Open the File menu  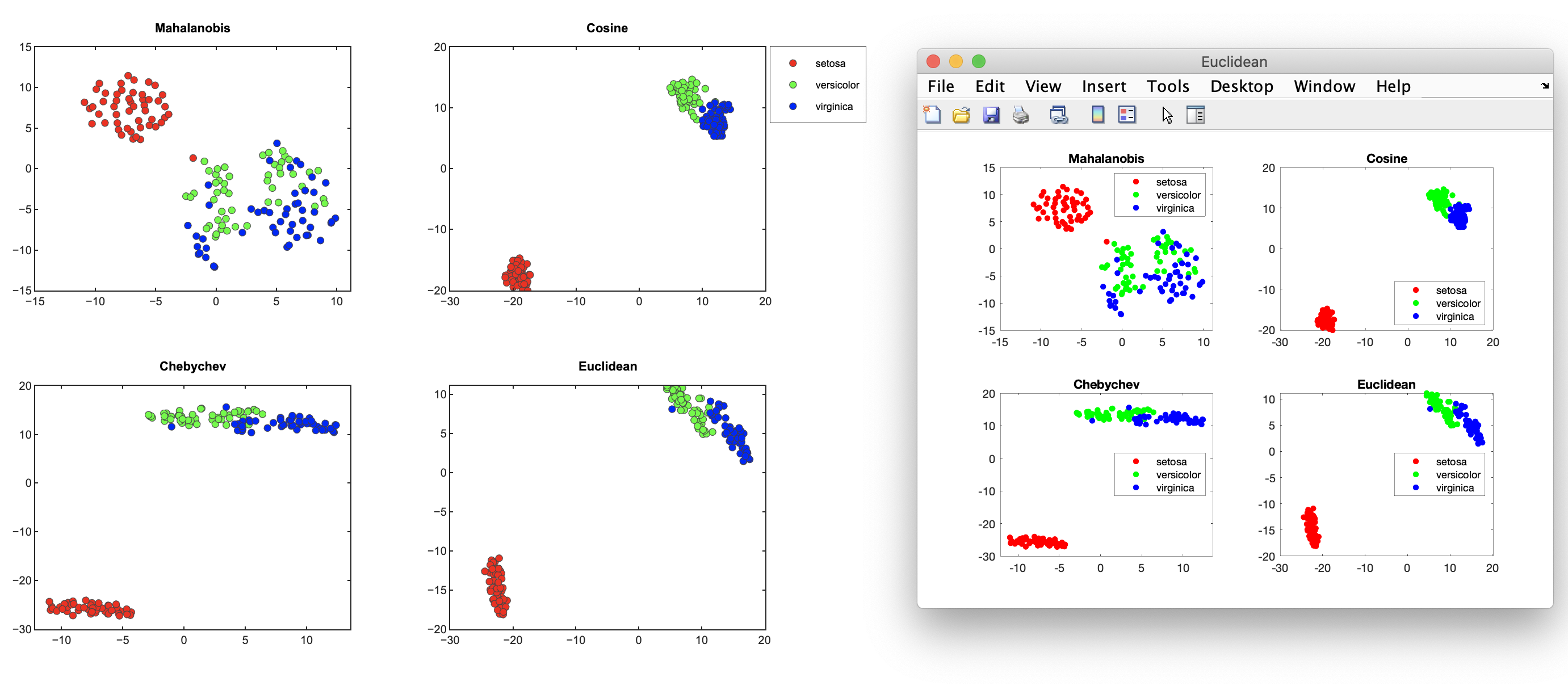click(x=941, y=86)
